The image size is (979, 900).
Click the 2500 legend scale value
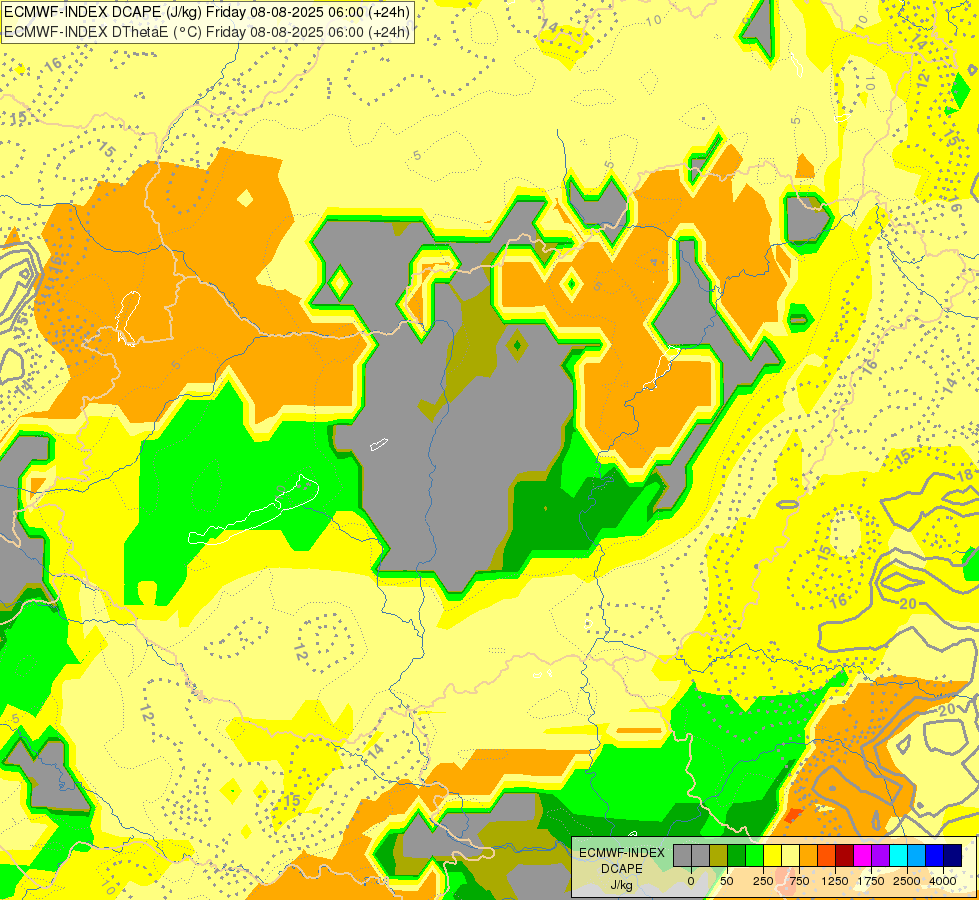pyautogui.click(x=907, y=881)
